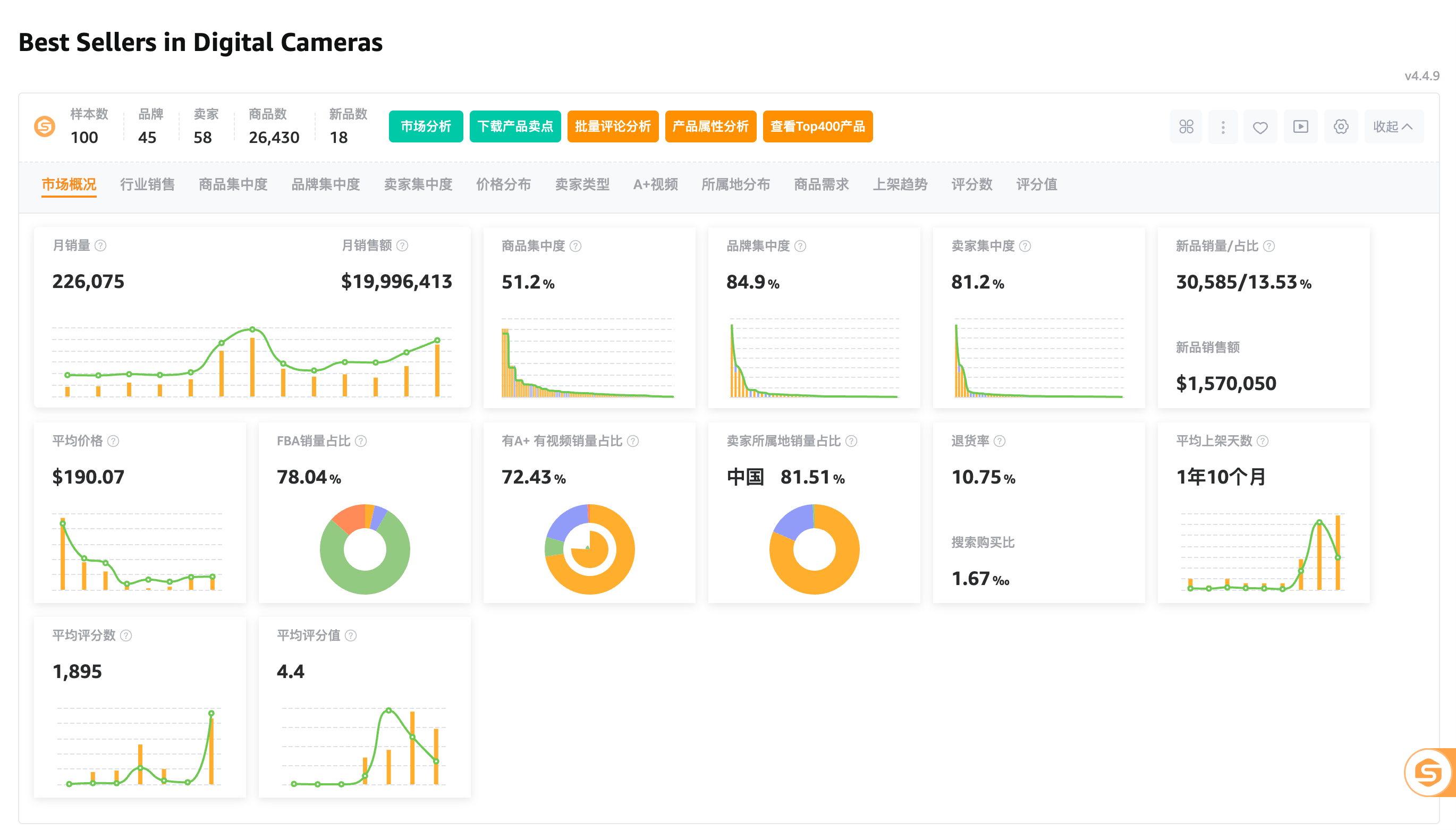Click the FBA sales share donut chart
This screenshot has width=1456, height=830.
tap(365, 549)
